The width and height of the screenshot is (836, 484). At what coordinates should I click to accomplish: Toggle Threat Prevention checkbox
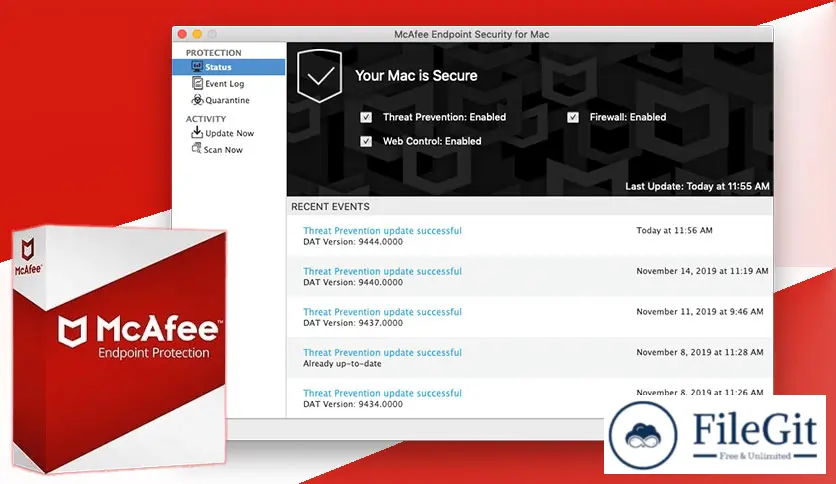pyautogui.click(x=366, y=117)
